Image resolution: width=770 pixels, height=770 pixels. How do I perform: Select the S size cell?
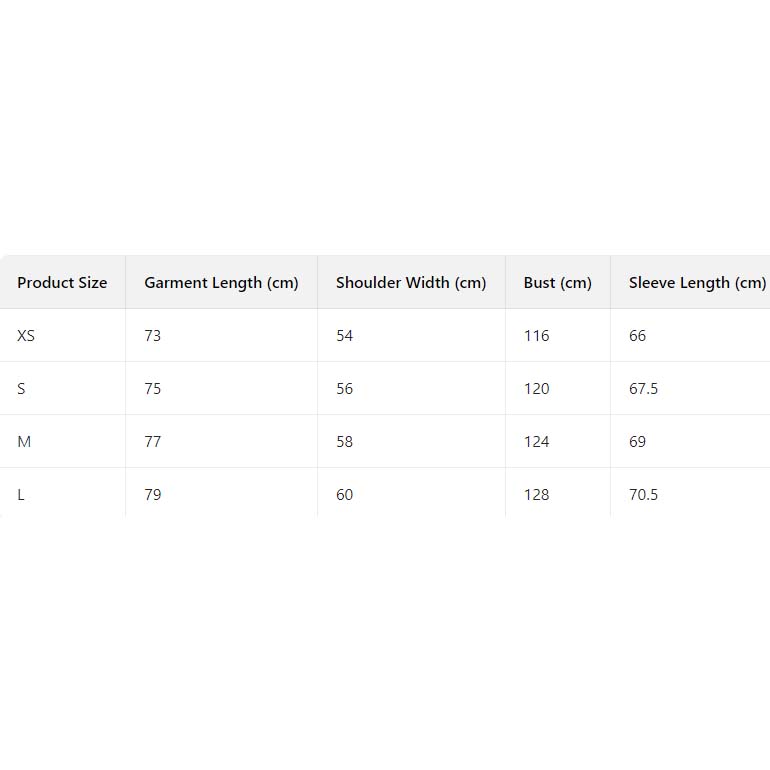pyautogui.click(x=21, y=389)
